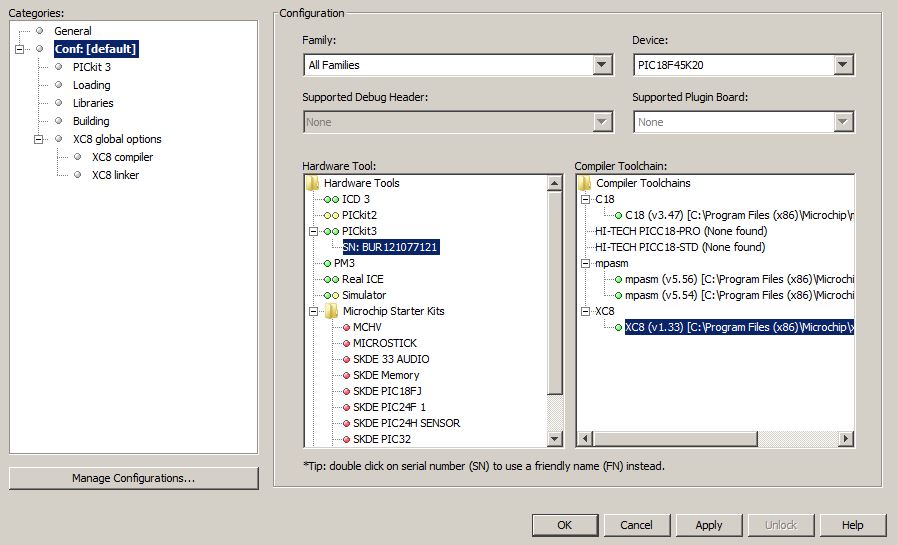Screen dimensions: 897x545
Task: Click XC8 (v1.33) green indicator
Action: click(x=618, y=328)
